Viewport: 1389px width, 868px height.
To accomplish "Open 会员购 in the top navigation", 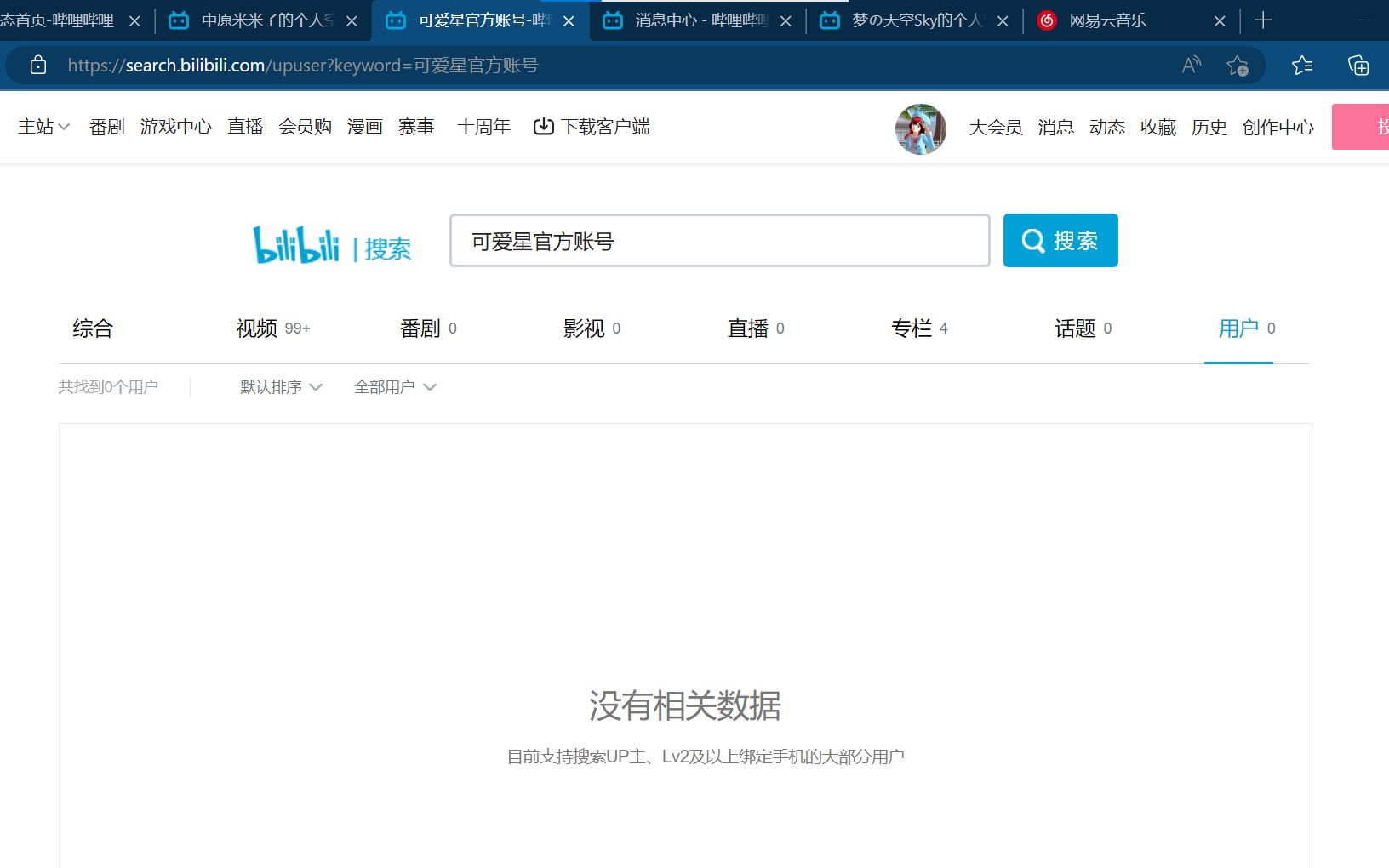I will 305,127.
